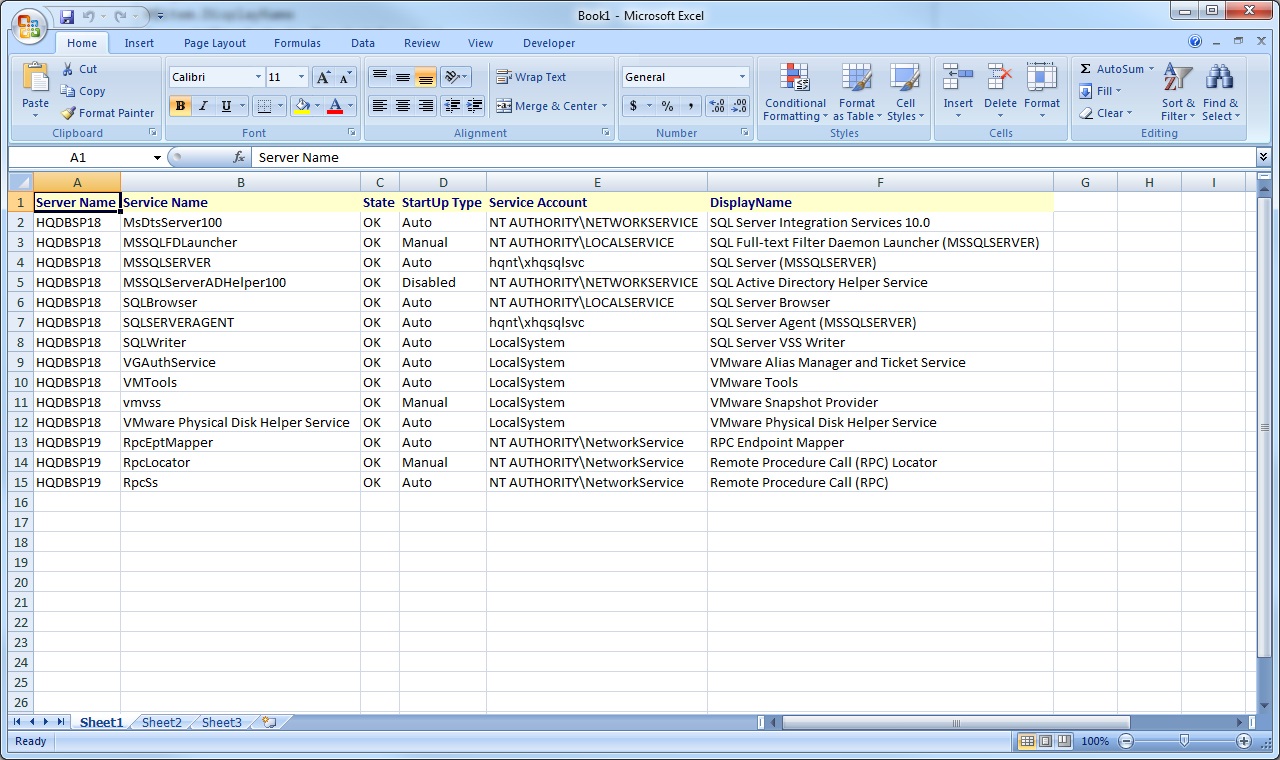This screenshot has width=1280, height=760.
Task: Toggle Align Text Left
Action: [379, 106]
